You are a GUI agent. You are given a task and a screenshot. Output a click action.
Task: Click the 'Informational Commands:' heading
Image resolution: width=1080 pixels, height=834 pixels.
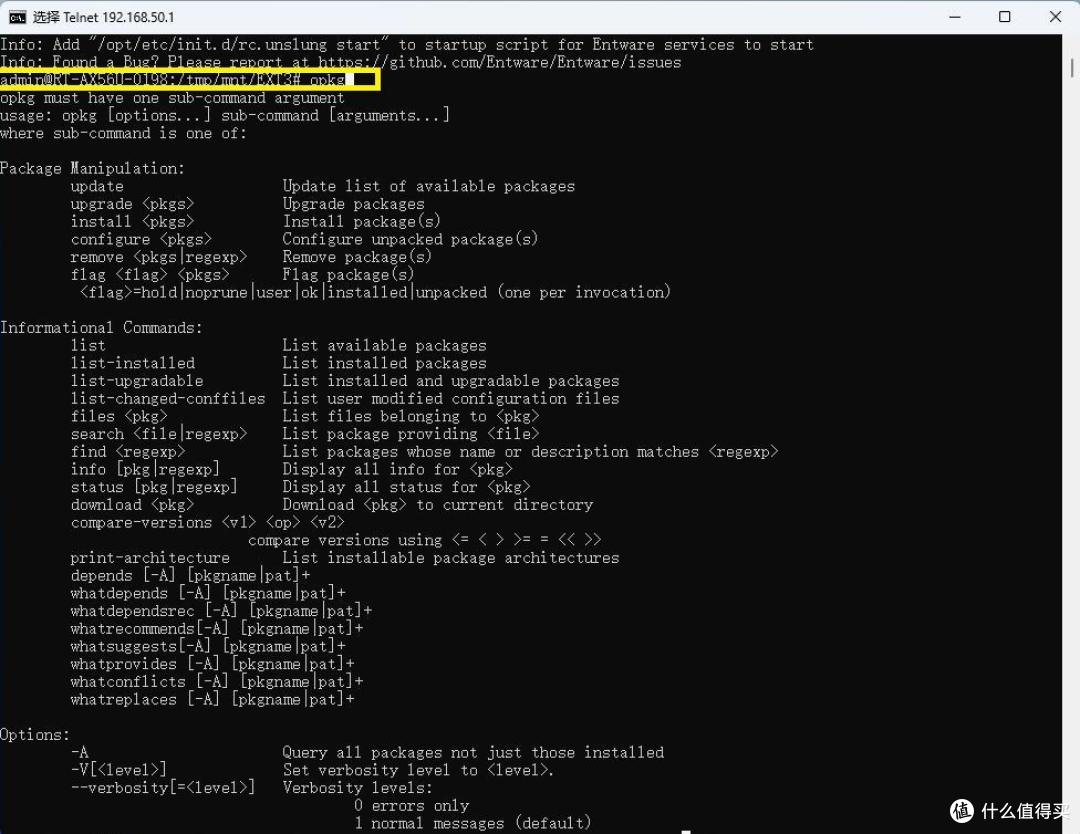click(x=101, y=328)
